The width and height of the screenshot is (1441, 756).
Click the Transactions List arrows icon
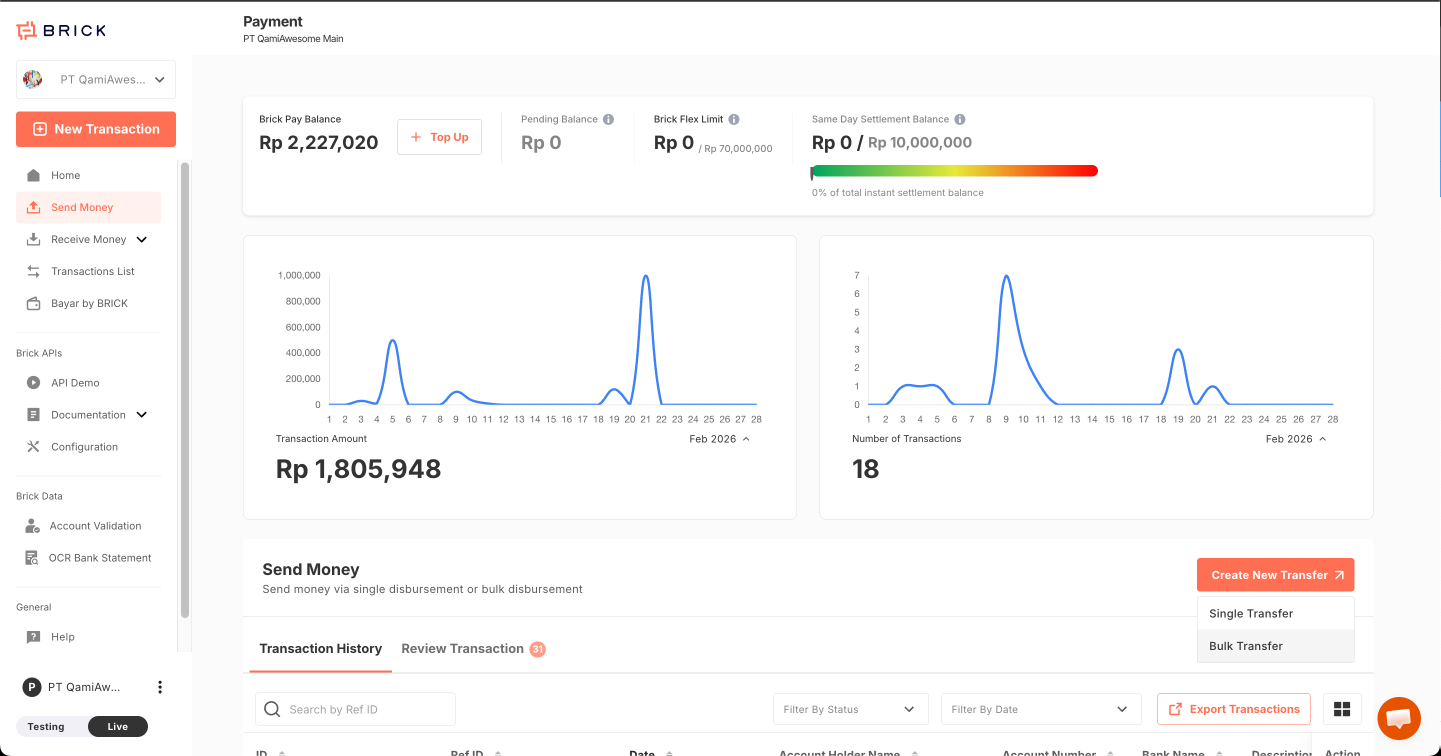33,271
